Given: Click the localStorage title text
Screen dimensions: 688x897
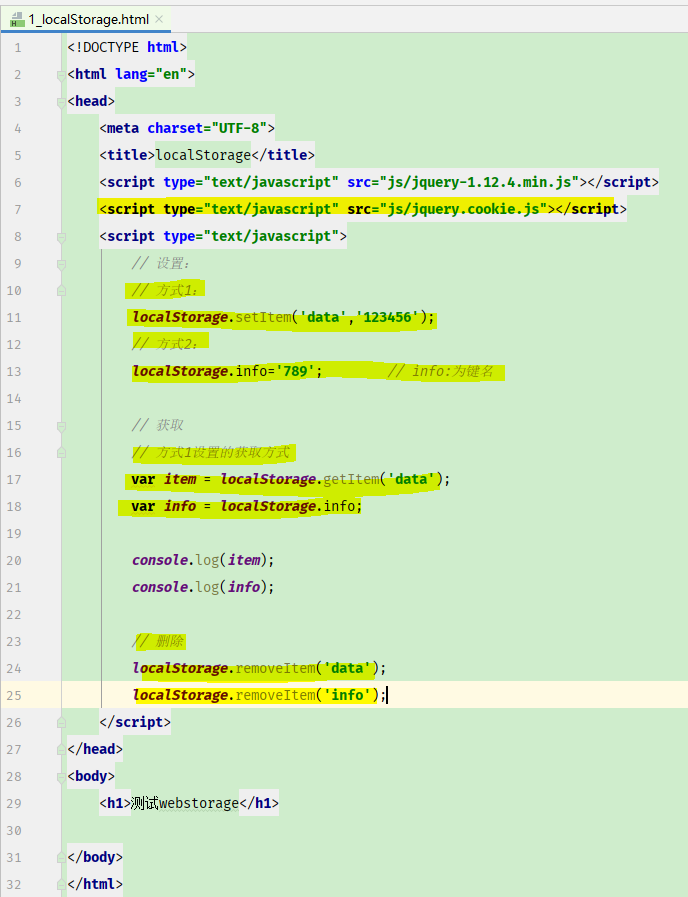Looking at the screenshot, I should (203, 155).
